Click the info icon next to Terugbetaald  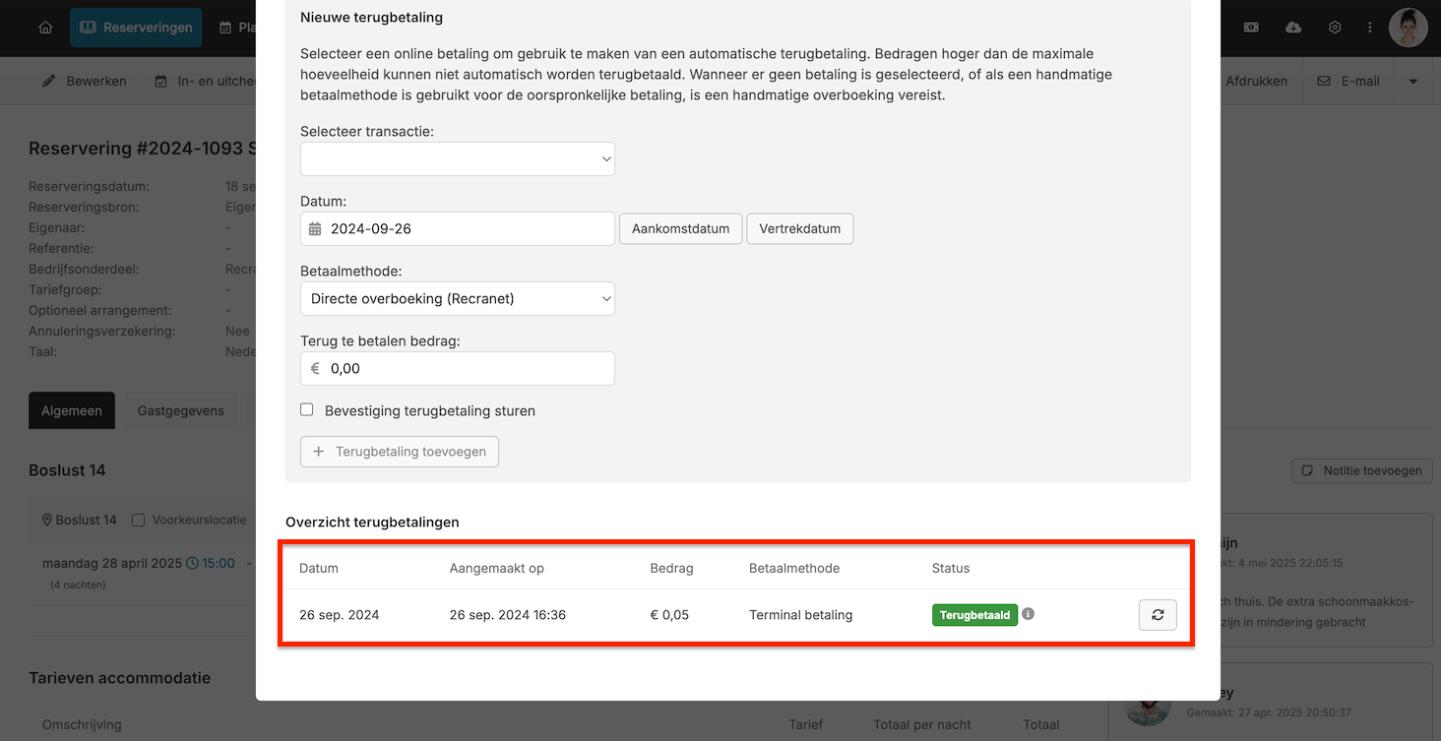pyautogui.click(x=1028, y=614)
